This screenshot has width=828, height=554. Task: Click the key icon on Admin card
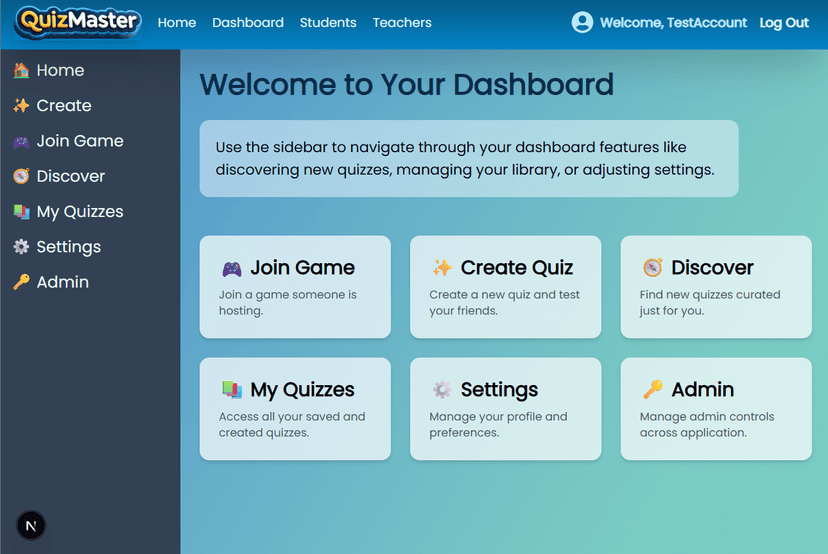[x=653, y=390]
